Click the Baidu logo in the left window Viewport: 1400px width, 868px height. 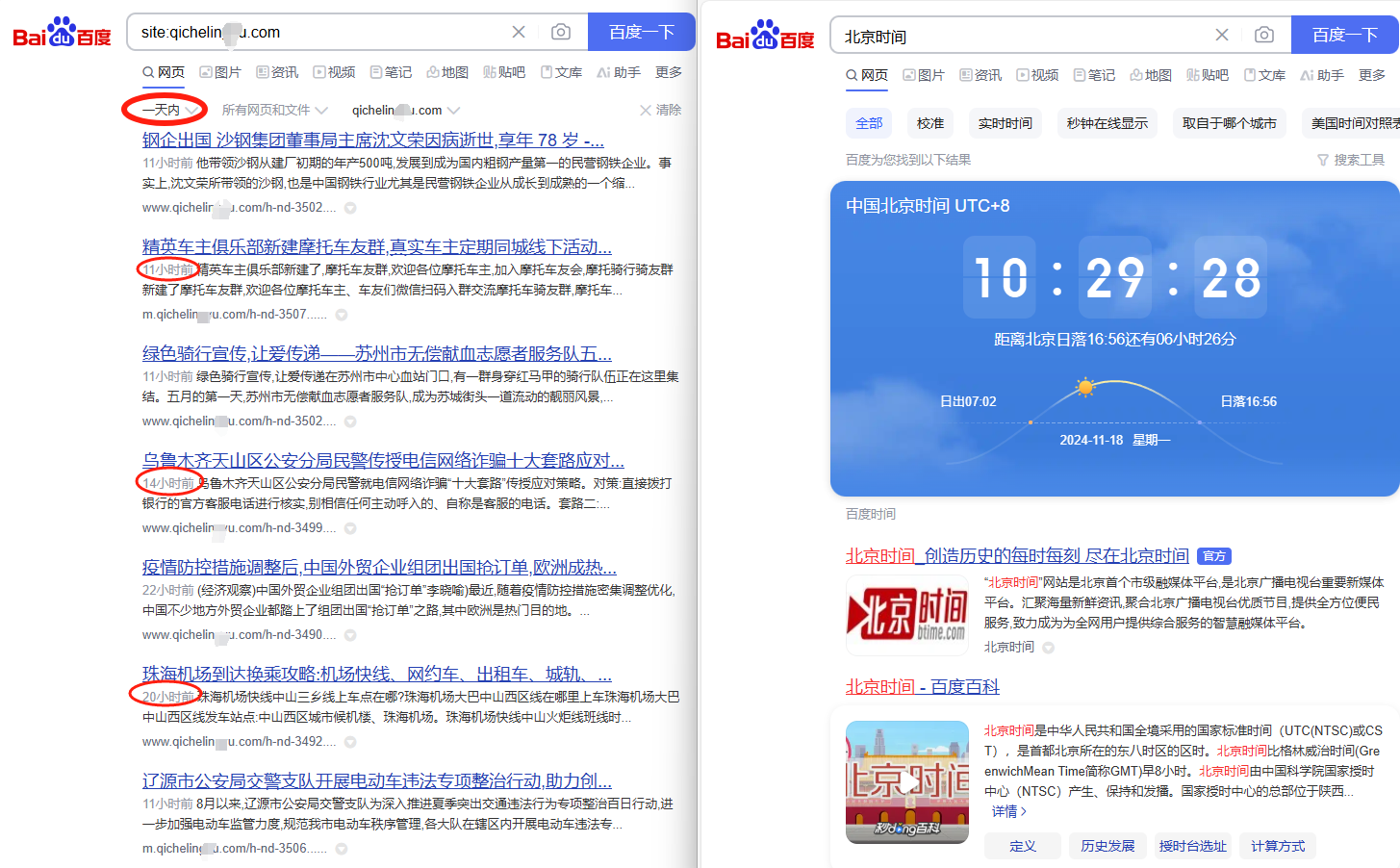pos(62,32)
